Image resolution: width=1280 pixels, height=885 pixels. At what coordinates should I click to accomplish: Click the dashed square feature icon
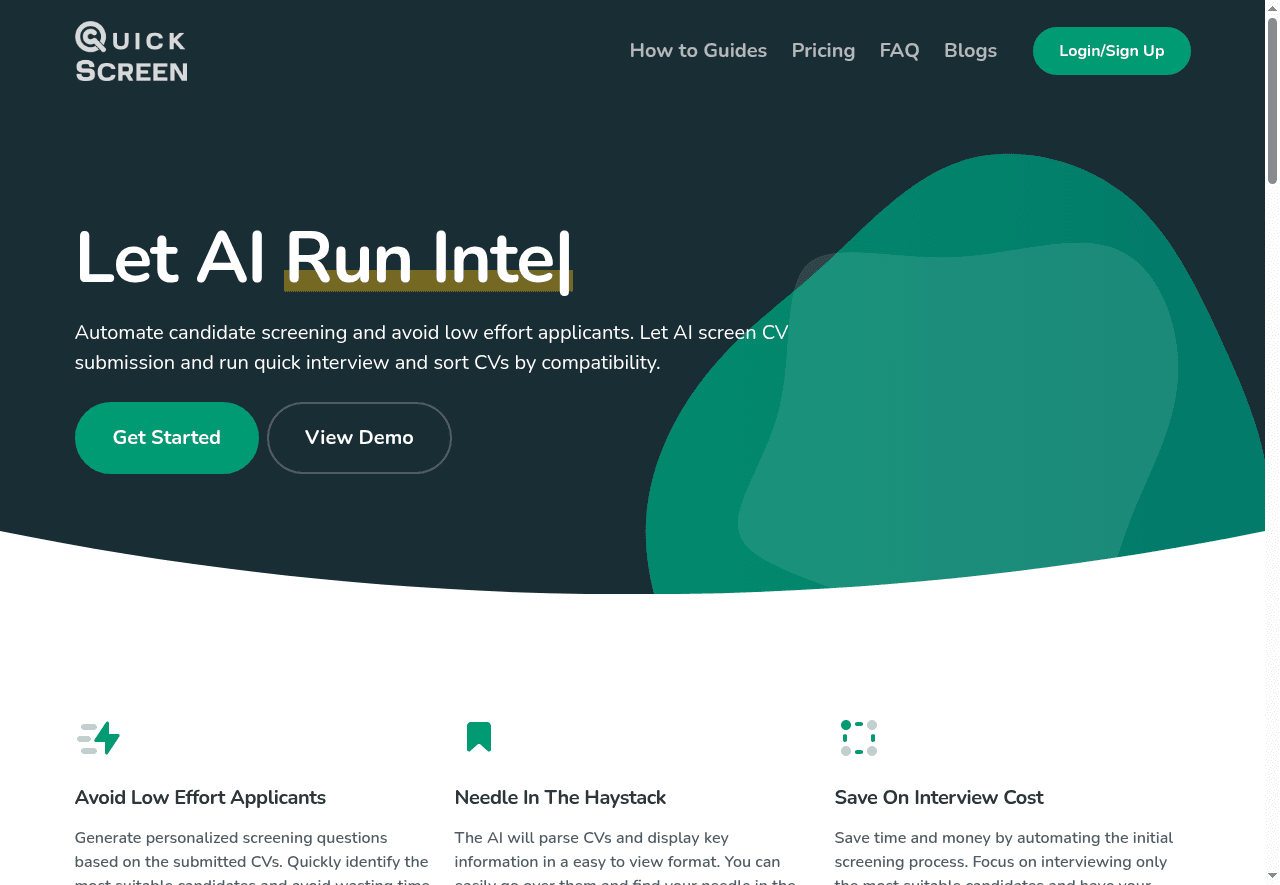coord(858,738)
